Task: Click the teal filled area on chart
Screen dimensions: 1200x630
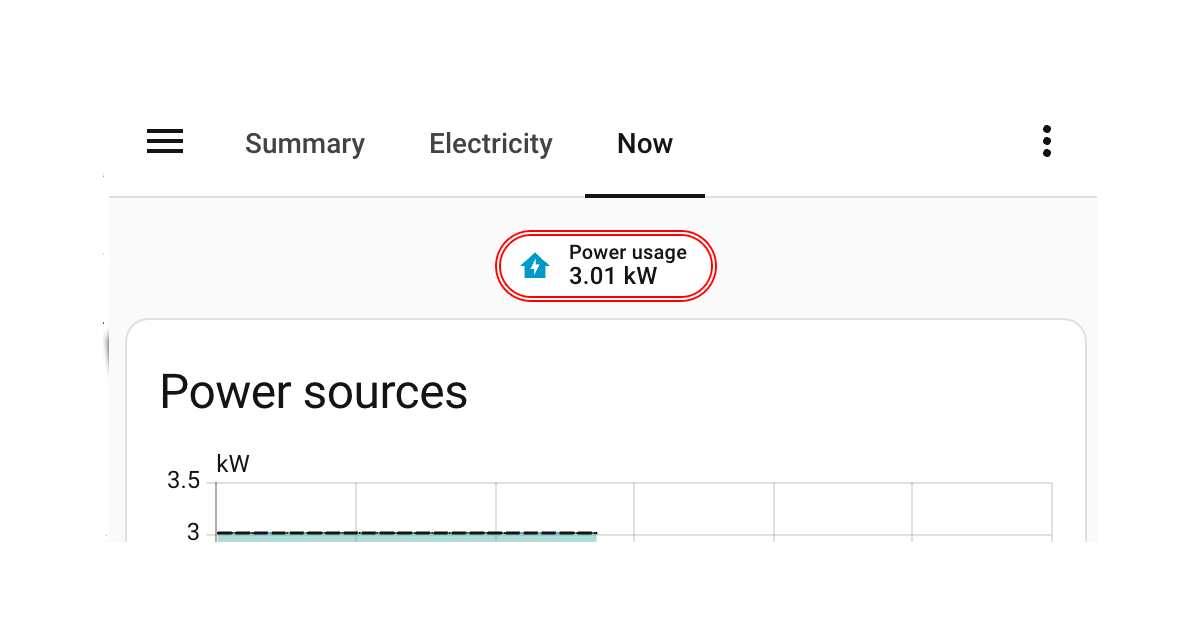Action: pyautogui.click(x=400, y=538)
